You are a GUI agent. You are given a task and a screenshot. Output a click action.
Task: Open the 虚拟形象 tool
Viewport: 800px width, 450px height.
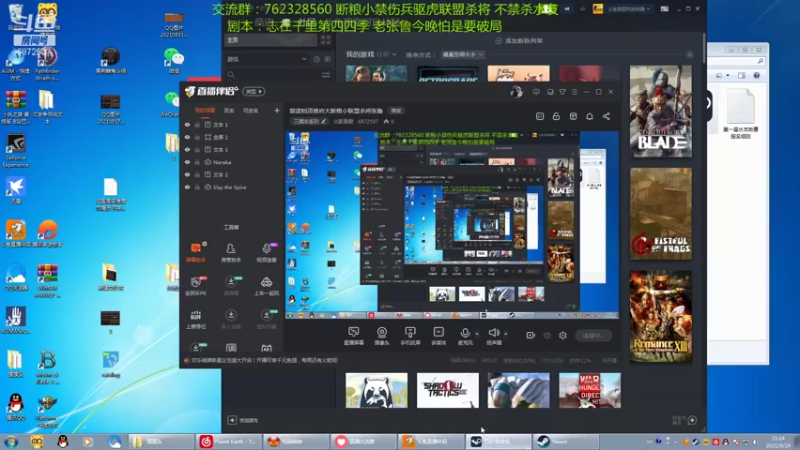266,319
